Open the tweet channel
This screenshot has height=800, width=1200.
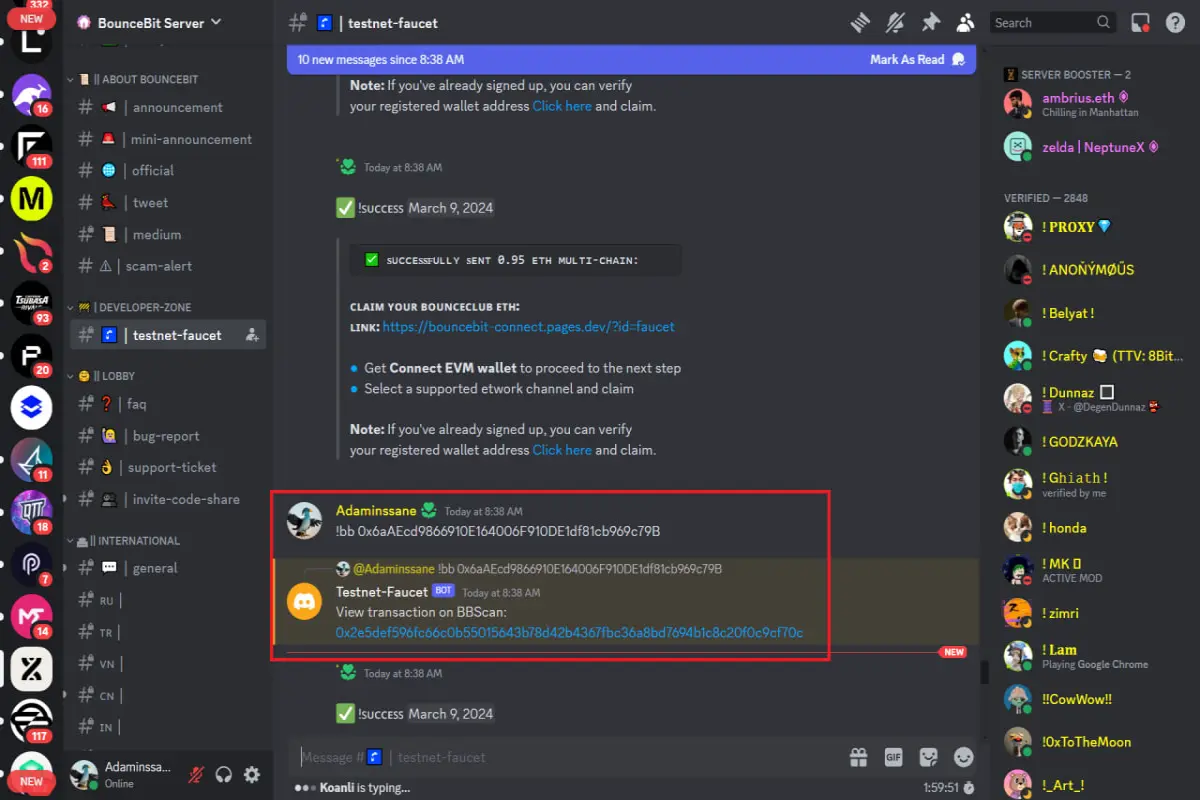coord(168,202)
